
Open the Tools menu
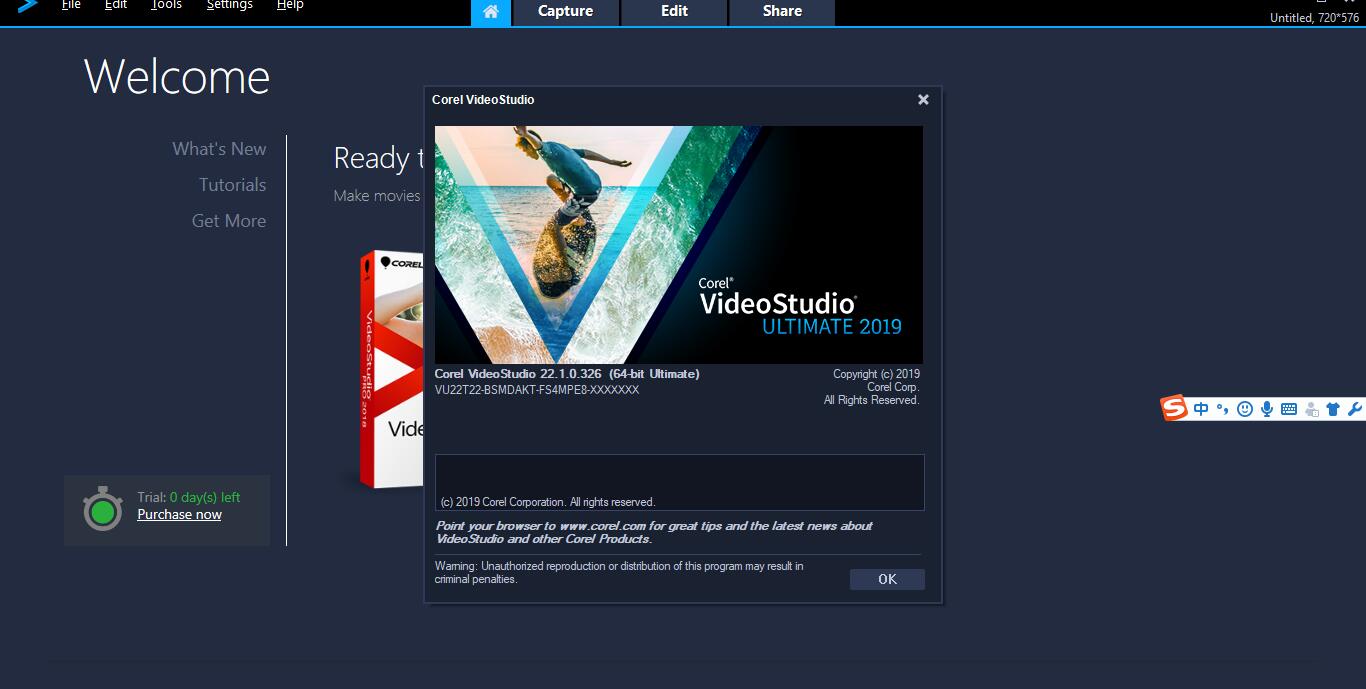pos(166,5)
